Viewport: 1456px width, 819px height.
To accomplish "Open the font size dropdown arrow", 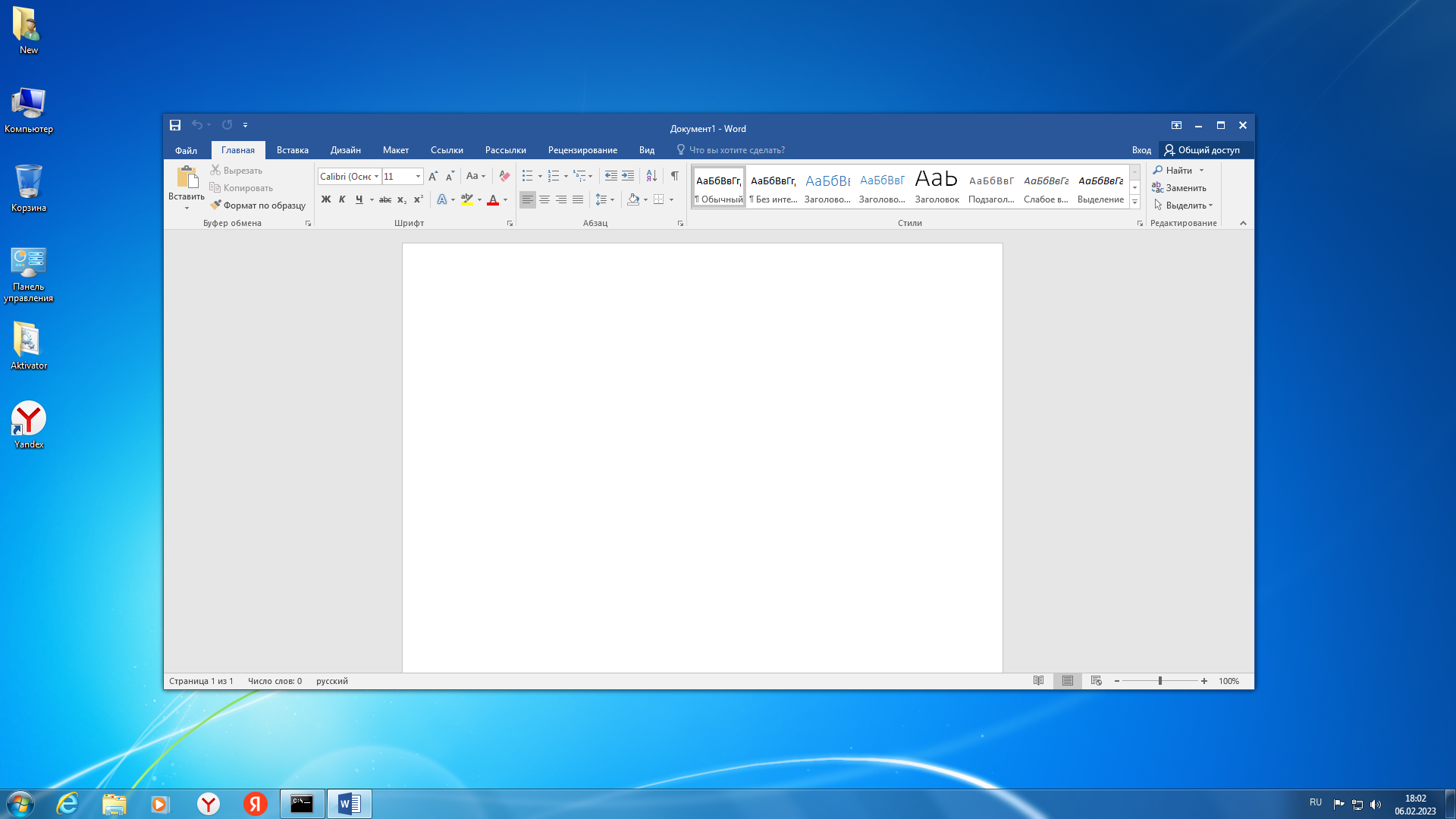I will click(x=418, y=176).
